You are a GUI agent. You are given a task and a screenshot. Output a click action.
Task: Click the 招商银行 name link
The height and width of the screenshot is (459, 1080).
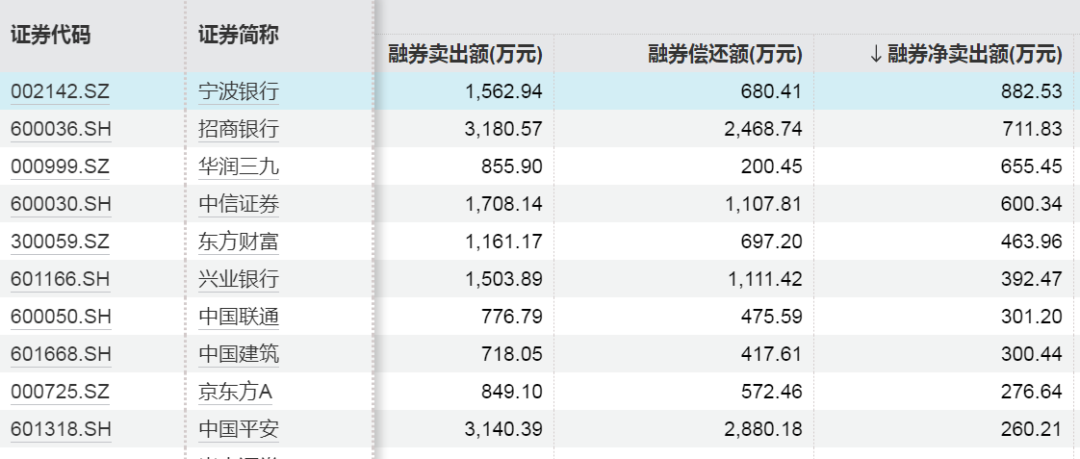click(x=238, y=129)
